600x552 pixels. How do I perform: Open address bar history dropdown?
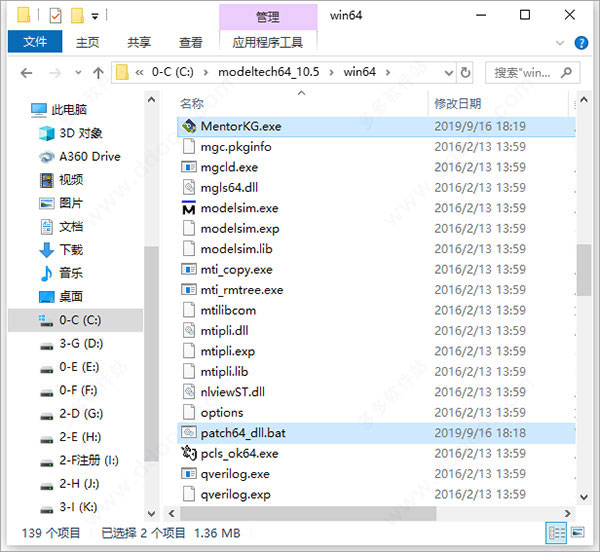pos(448,72)
